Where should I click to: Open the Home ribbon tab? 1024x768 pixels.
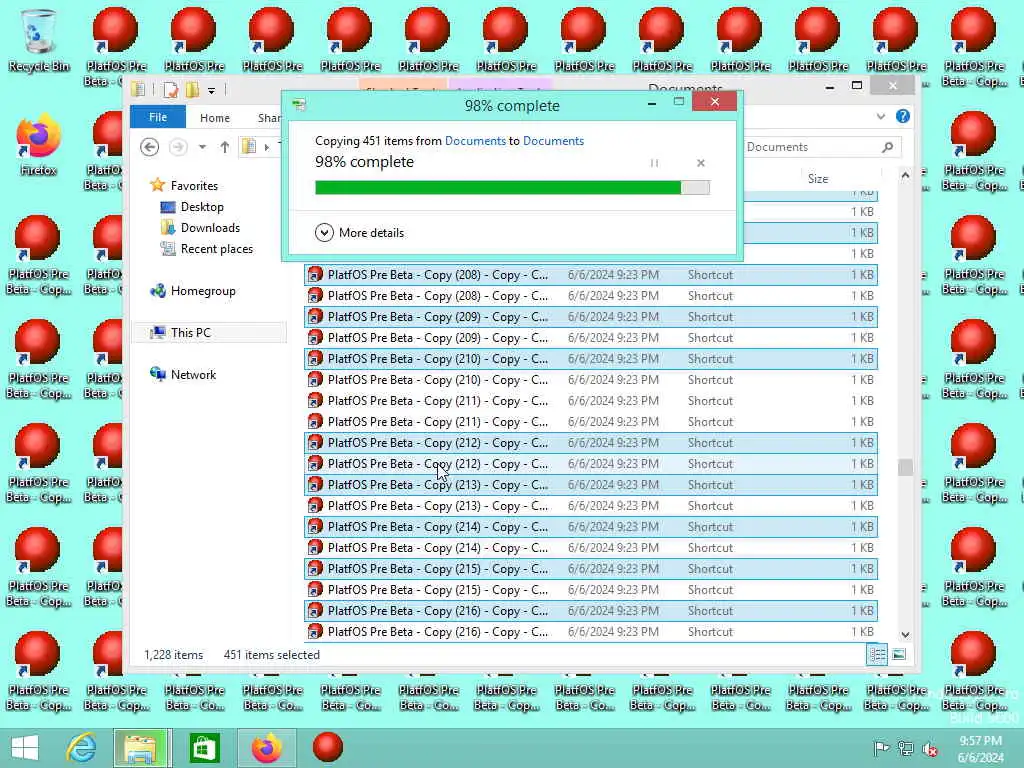click(215, 118)
